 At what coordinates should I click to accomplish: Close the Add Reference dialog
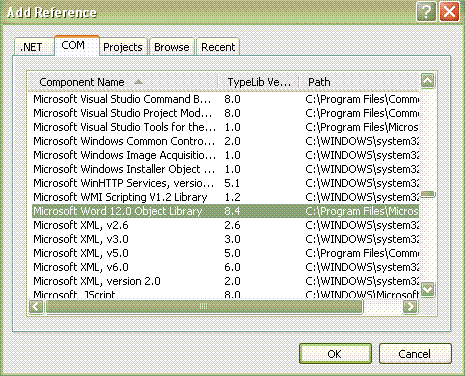point(449,12)
